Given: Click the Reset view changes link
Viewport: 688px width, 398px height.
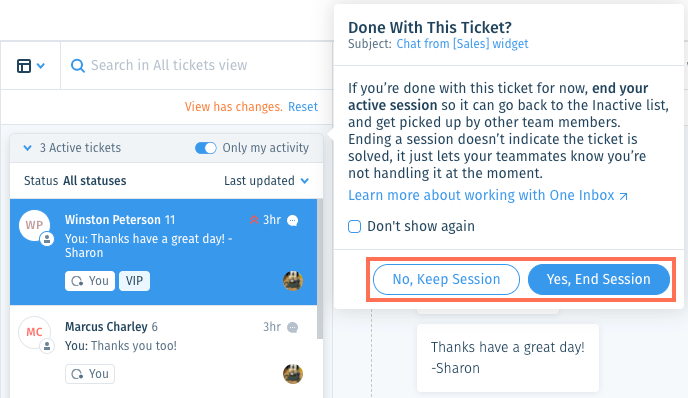Looking at the screenshot, I should [303, 107].
